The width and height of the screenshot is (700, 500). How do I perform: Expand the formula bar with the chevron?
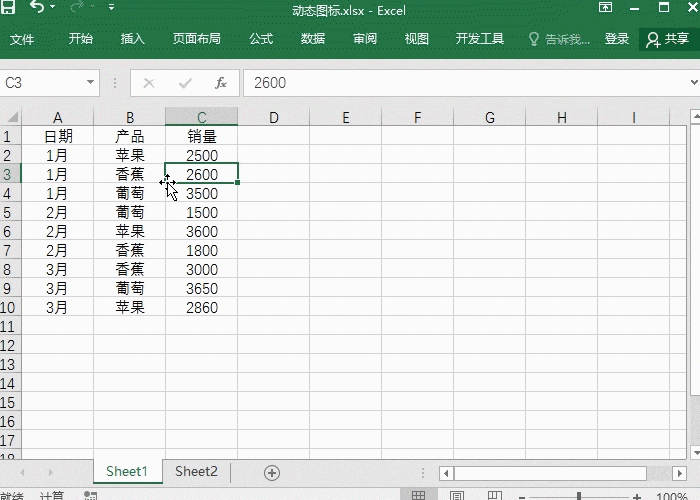point(694,83)
